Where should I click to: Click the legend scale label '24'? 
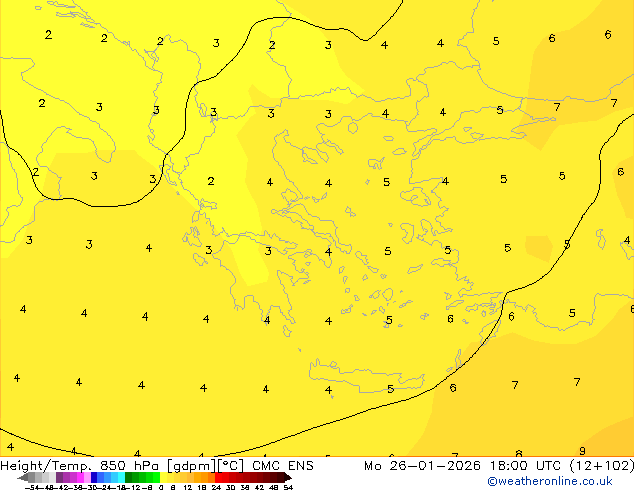point(216,487)
